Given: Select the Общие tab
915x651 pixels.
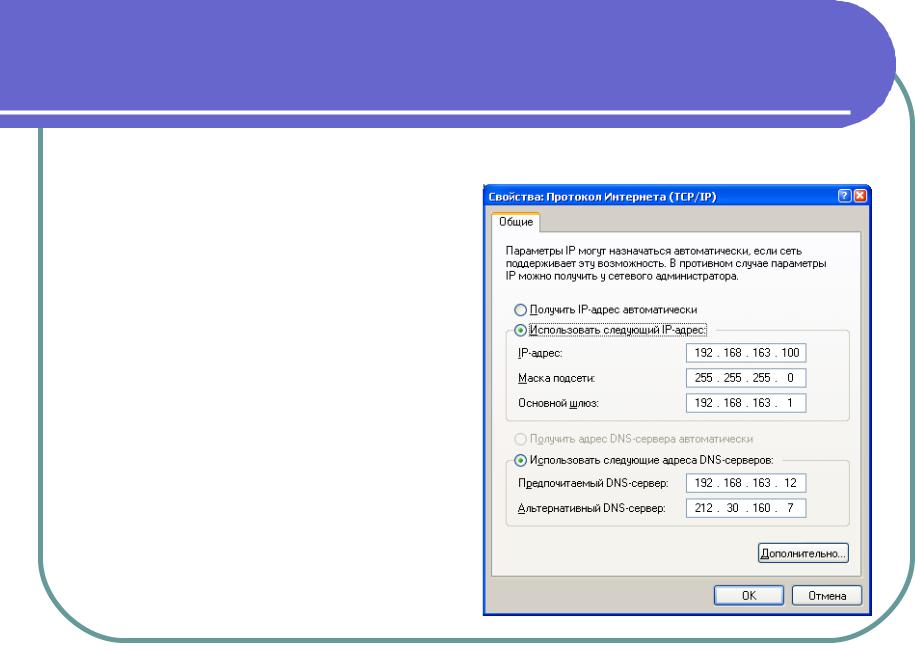Looking at the screenshot, I should (516, 222).
